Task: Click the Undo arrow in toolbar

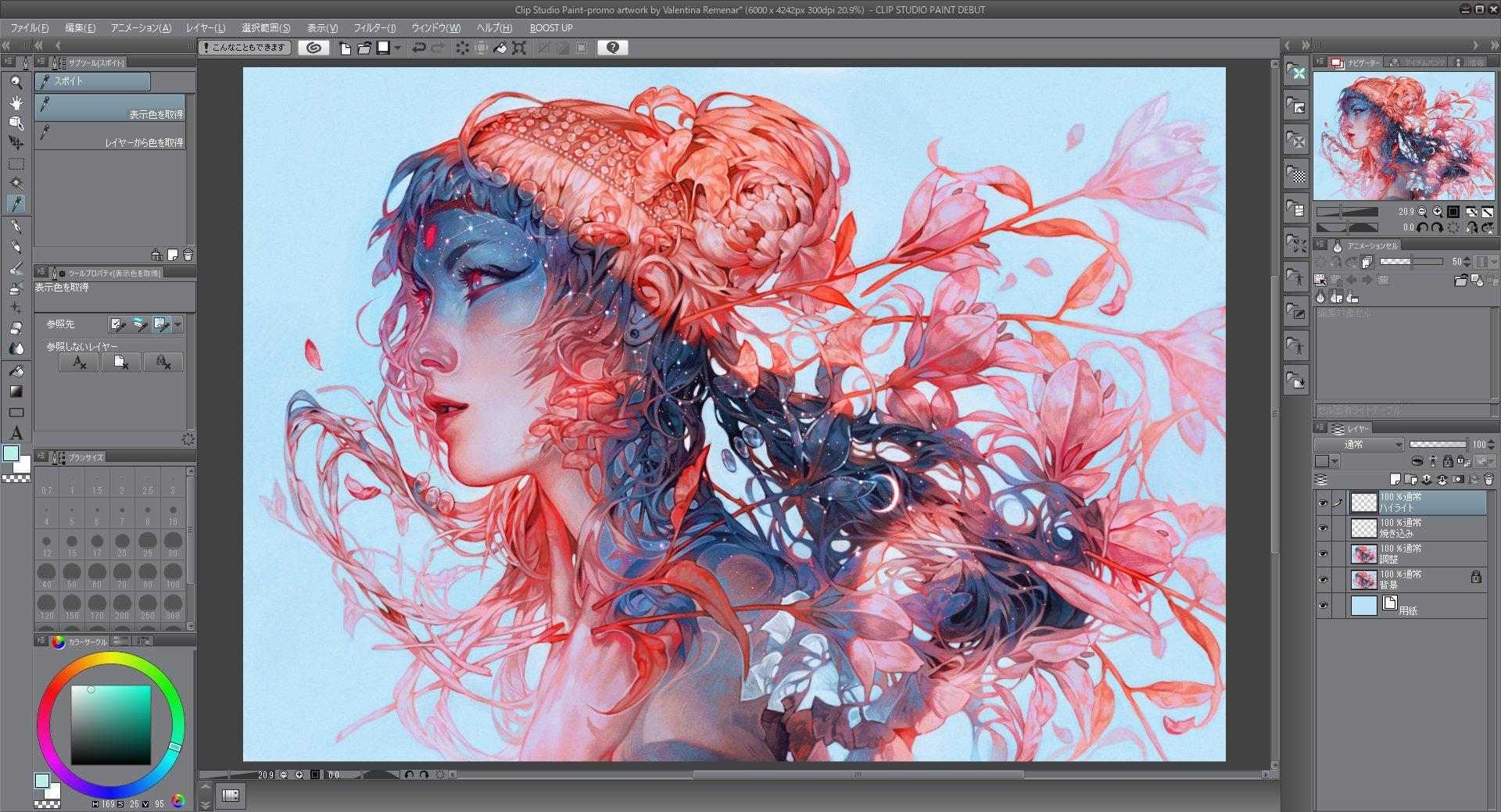Action: [419, 48]
